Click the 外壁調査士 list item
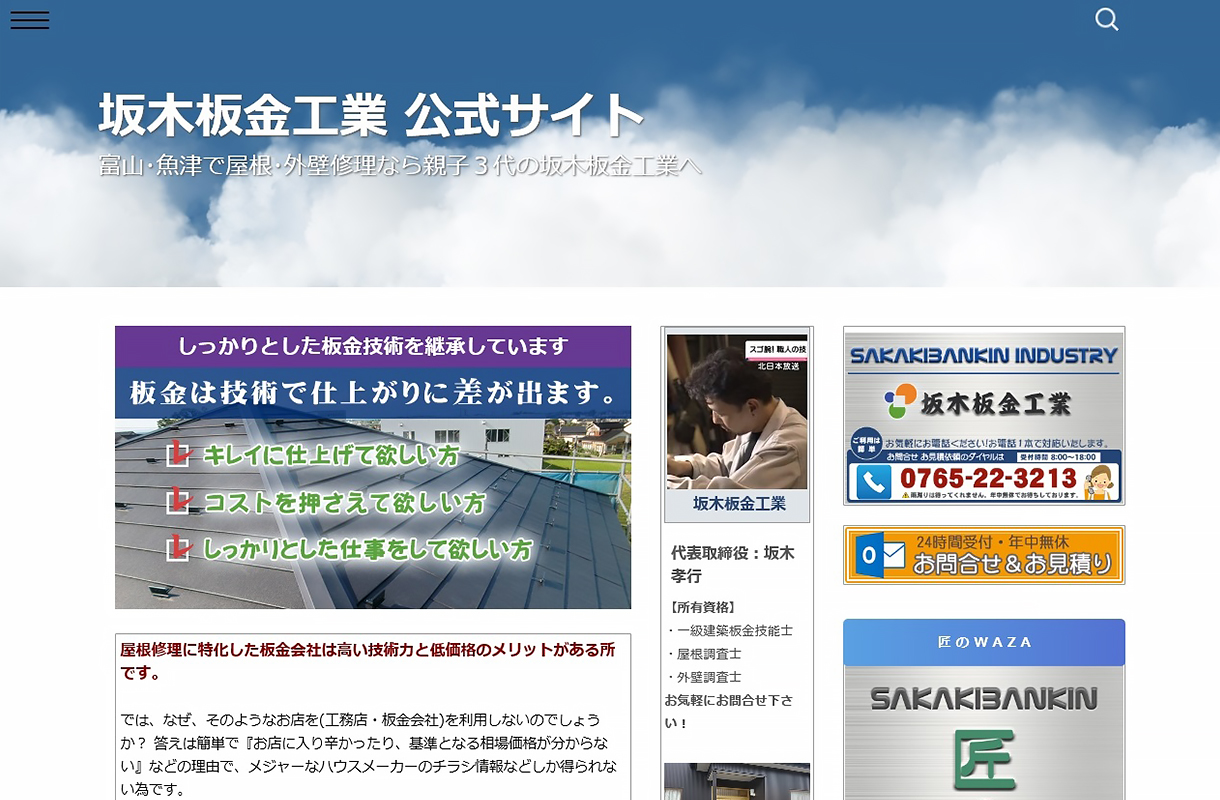The image size is (1220, 800). pos(704,677)
